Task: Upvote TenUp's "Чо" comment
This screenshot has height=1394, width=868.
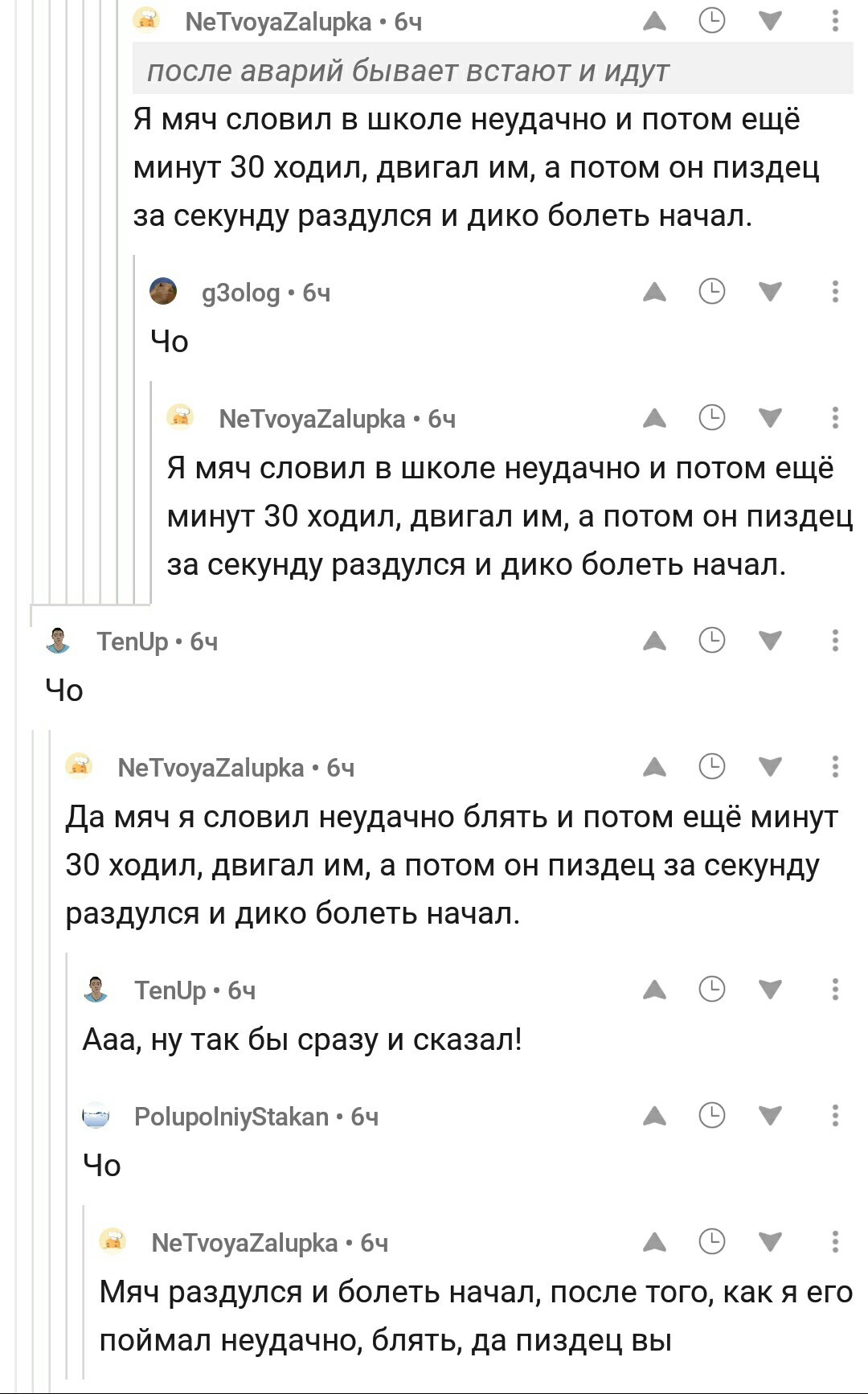Action: click(x=655, y=641)
